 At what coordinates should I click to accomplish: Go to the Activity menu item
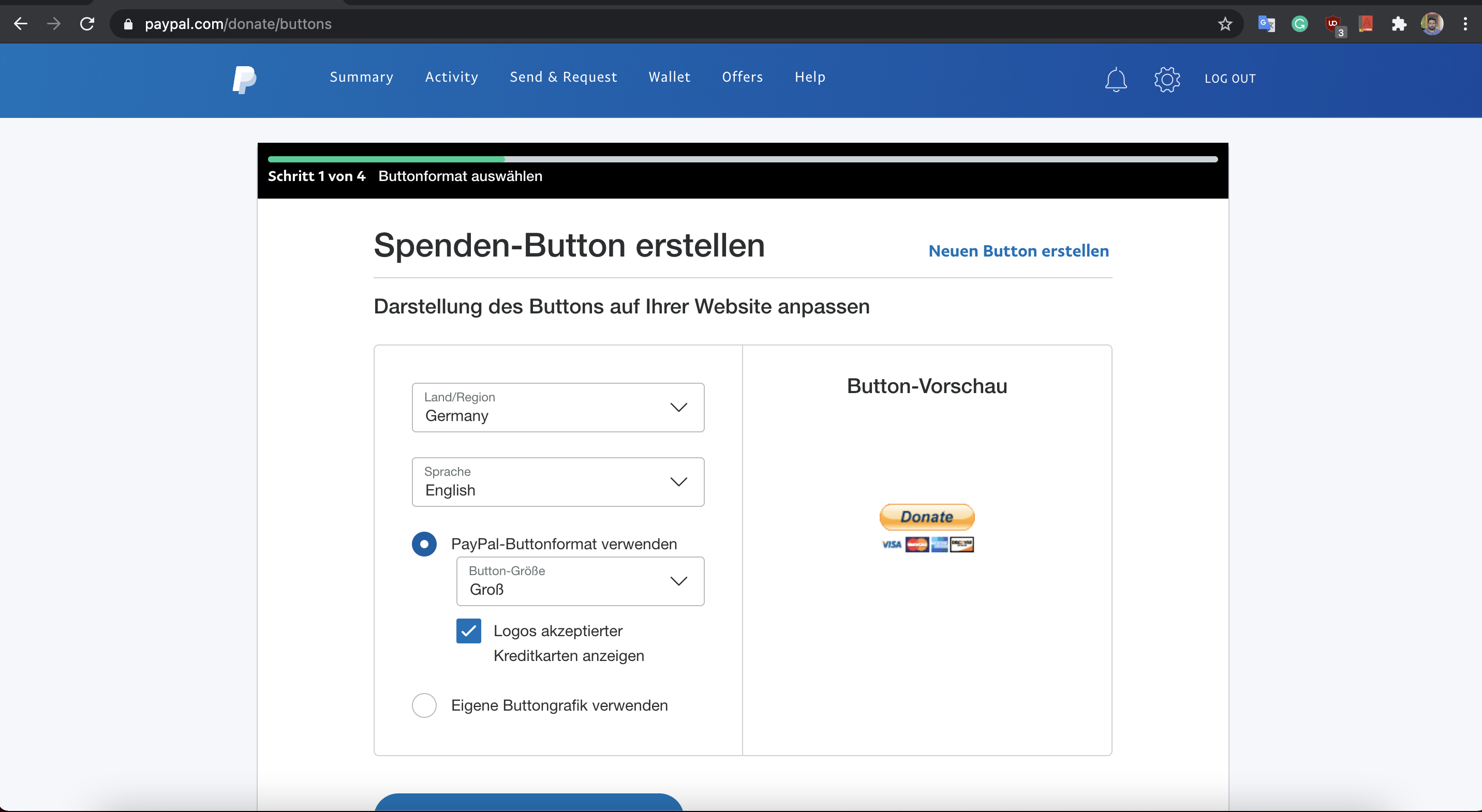[x=451, y=77]
